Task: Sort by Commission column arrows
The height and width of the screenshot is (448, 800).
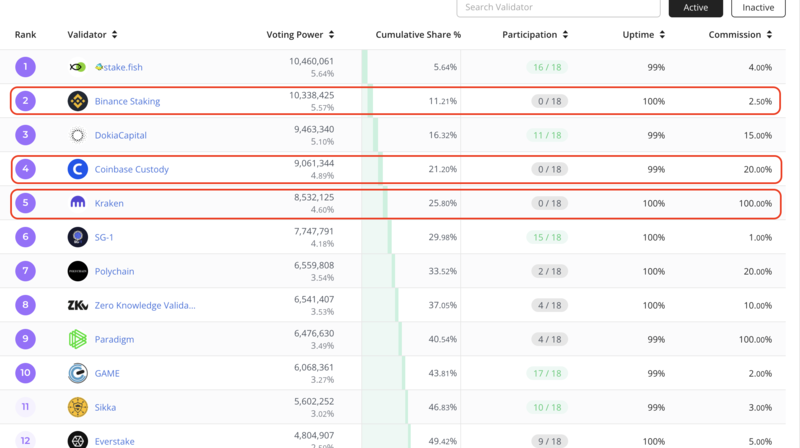Action: tap(769, 34)
